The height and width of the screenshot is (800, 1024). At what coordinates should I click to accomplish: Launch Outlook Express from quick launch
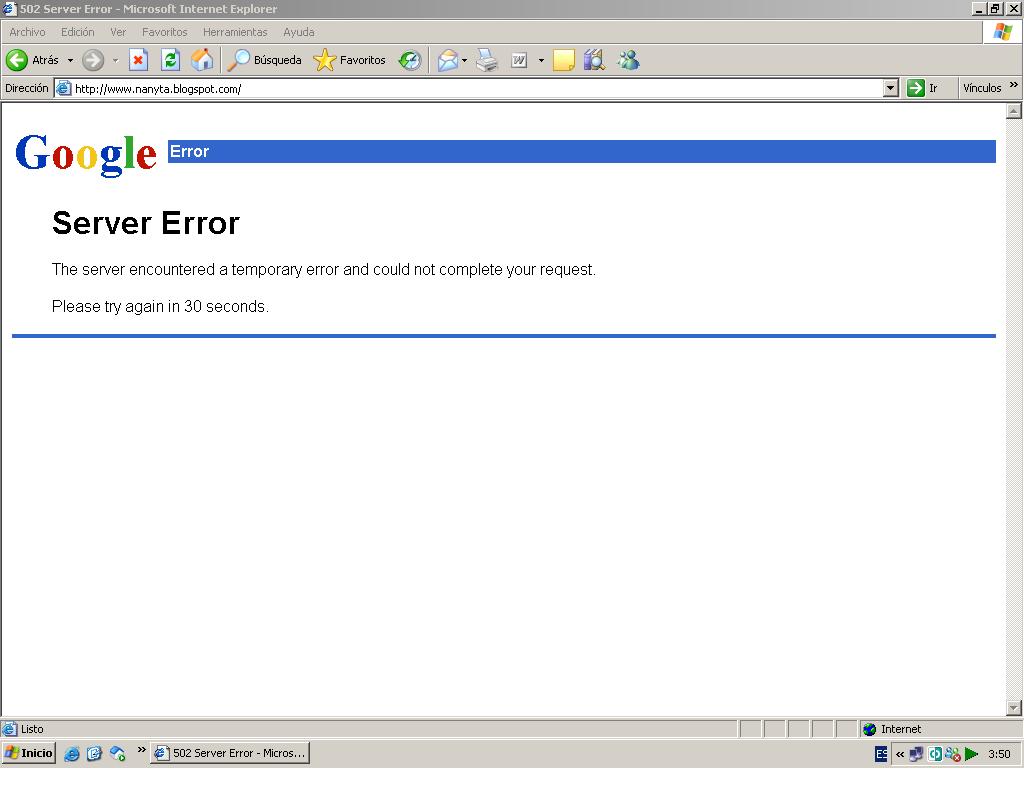pyautogui.click(x=95, y=754)
